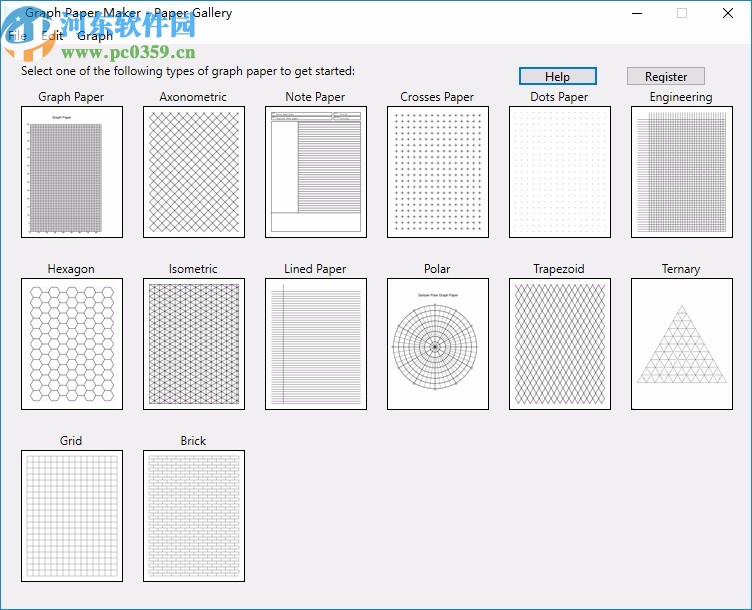Pick the Grid paper thumbnail
Viewport: 752px width, 610px height.
coord(72,516)
